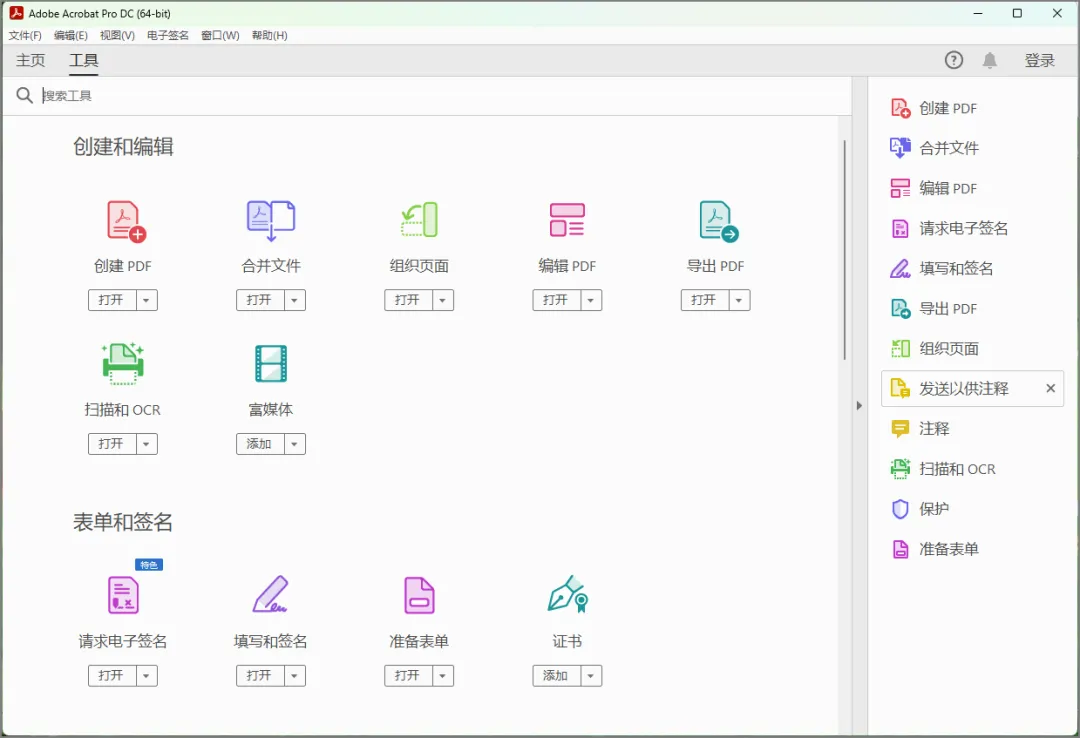
Task: Click 打开 button under 组织页面
Action: tap(408, 300)
